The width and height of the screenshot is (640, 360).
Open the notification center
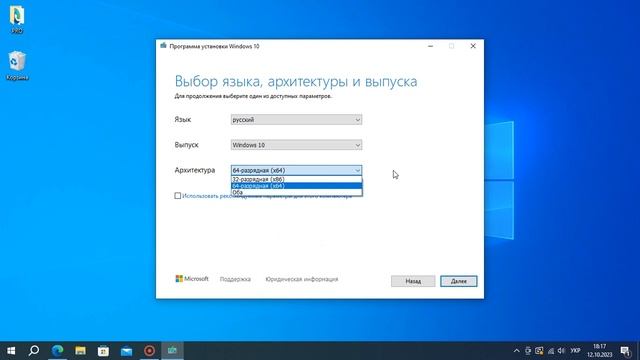click(625, 351)
